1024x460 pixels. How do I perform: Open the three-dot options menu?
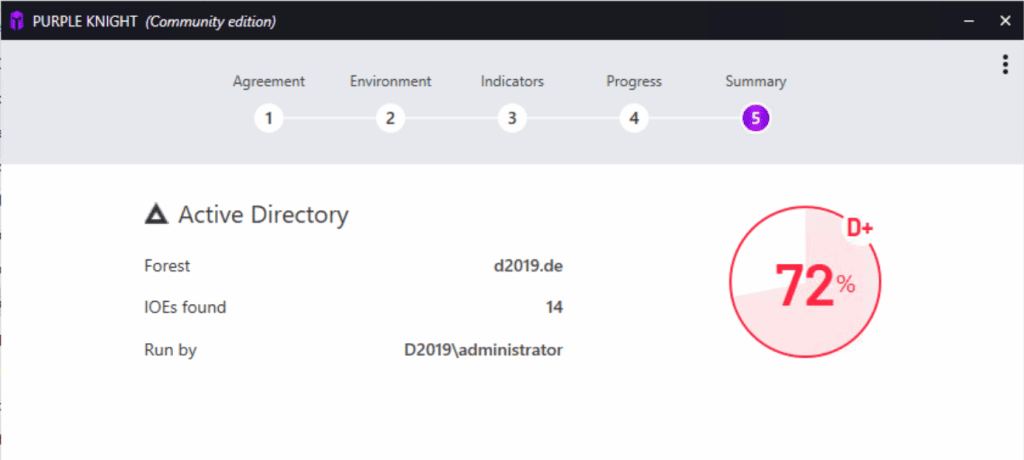click(1004, 65)
